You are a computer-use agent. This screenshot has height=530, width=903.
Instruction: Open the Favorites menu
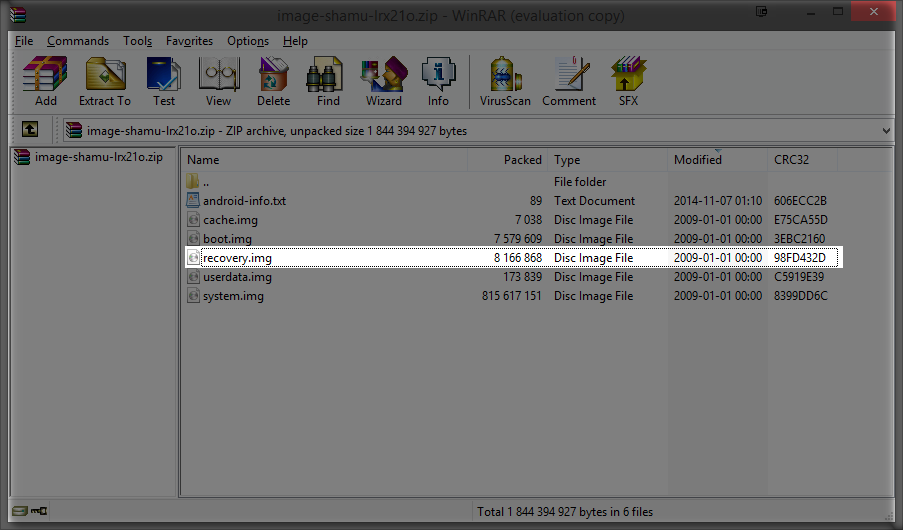pos(189,41)
